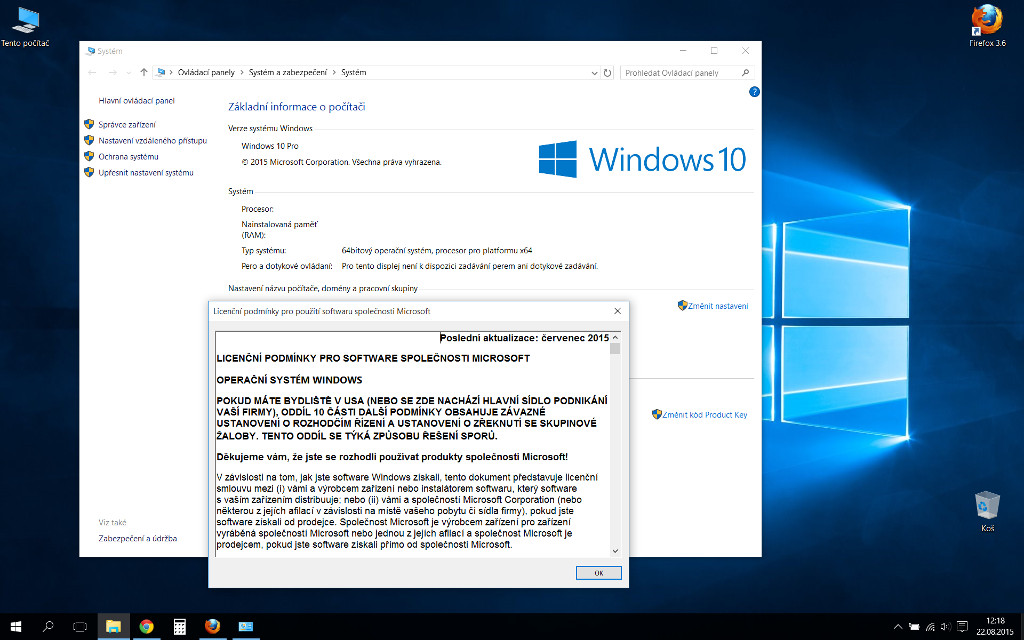The width and height of the screenshot is (1024, 640).
Task: Open the Koš recycle bin icon
Action: (987, 511)
